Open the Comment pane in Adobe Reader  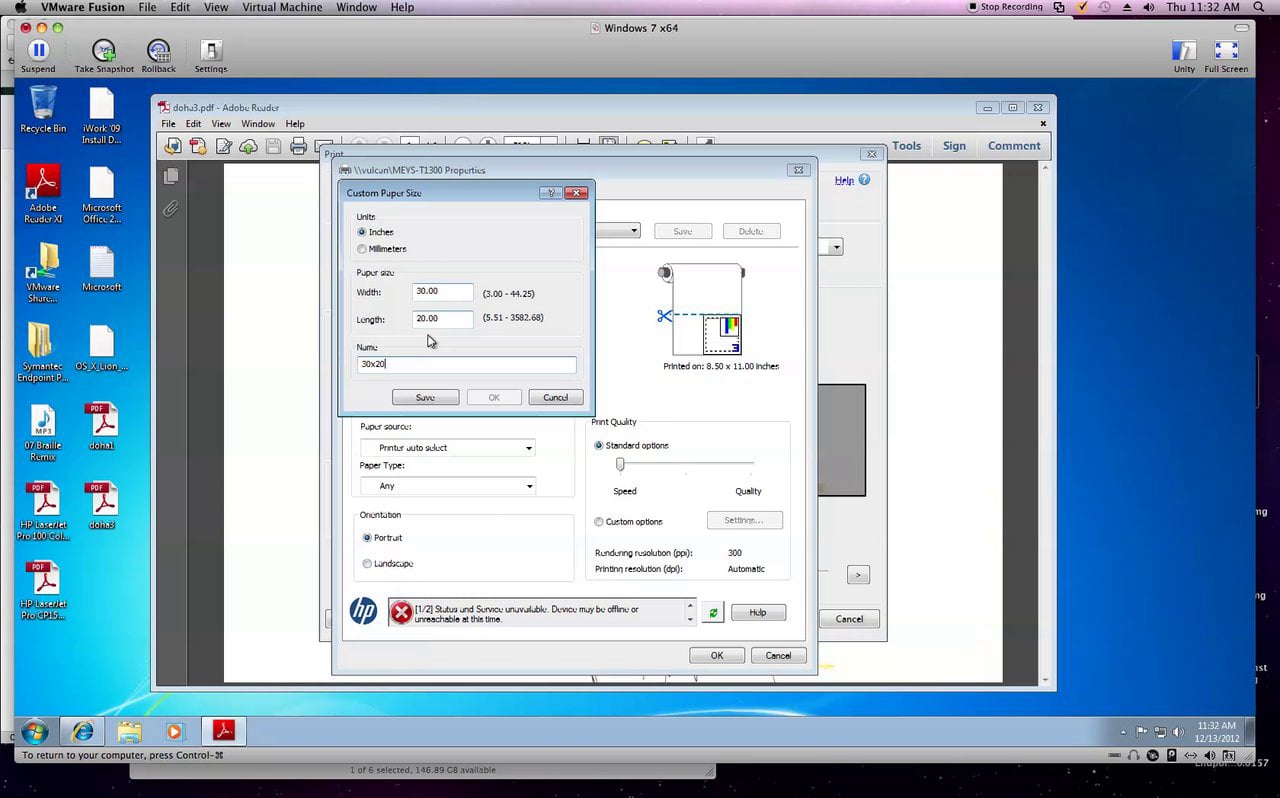[x=1014, y=146]
